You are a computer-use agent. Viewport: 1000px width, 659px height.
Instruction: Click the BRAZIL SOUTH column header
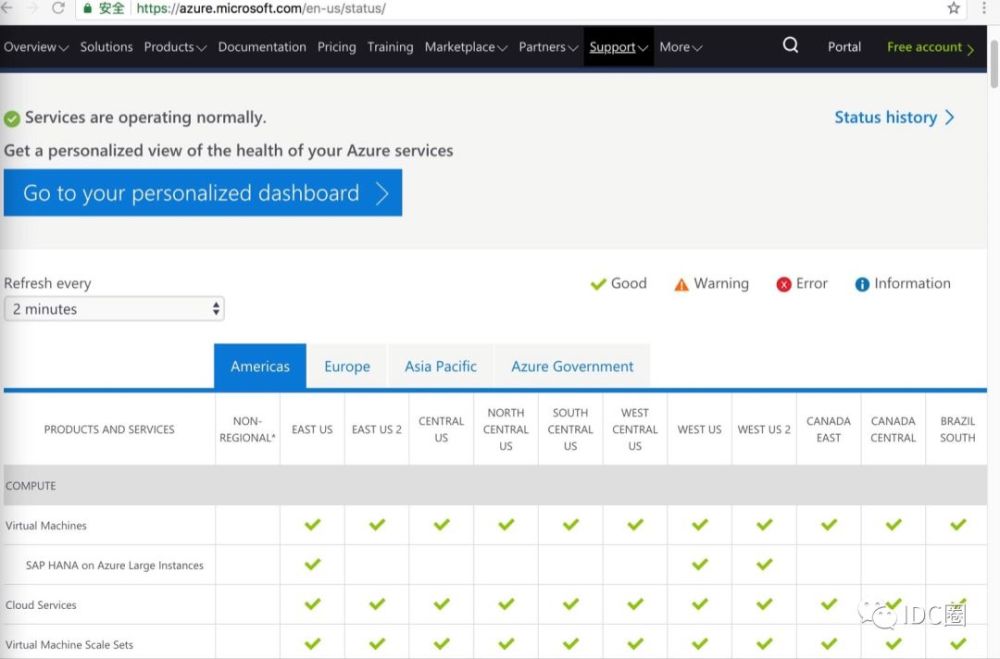point(958,429)
